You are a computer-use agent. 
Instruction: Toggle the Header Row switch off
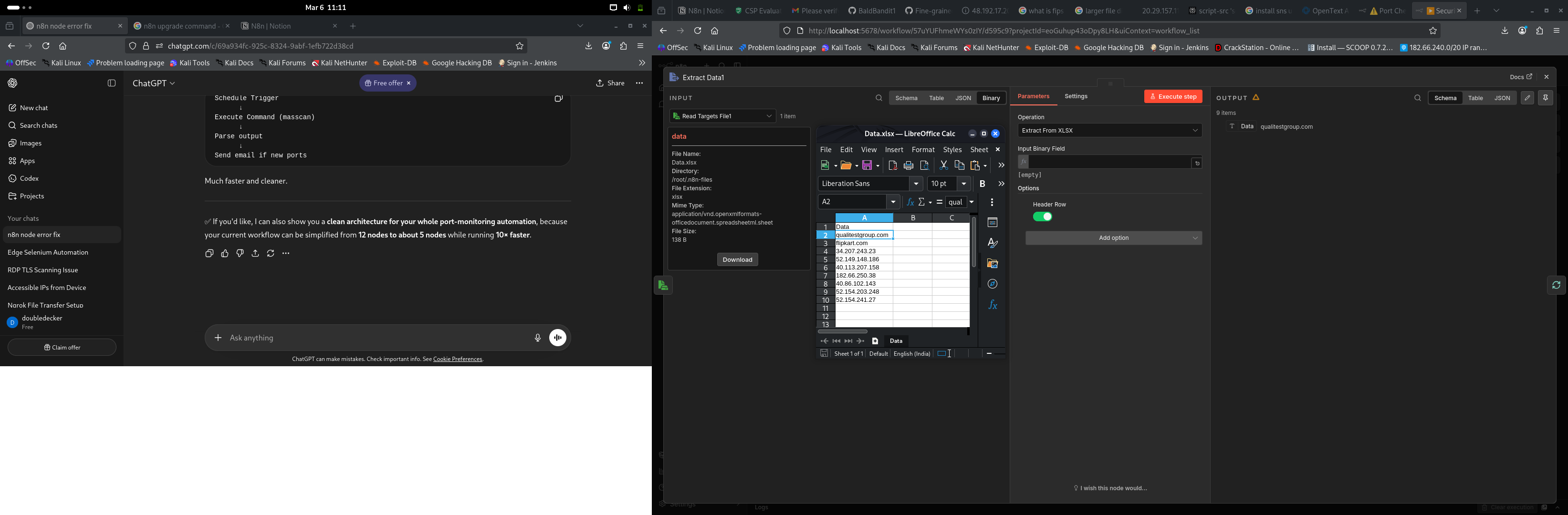(x=1042, y=216)
